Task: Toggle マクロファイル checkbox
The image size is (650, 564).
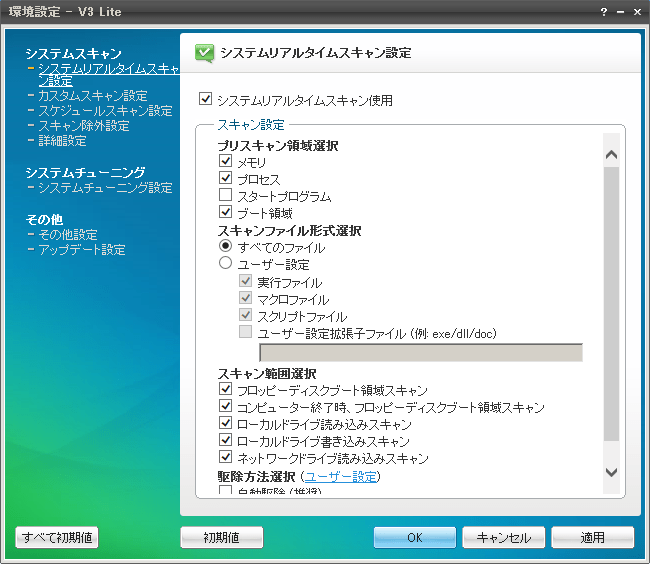Action: pos(245,298)
